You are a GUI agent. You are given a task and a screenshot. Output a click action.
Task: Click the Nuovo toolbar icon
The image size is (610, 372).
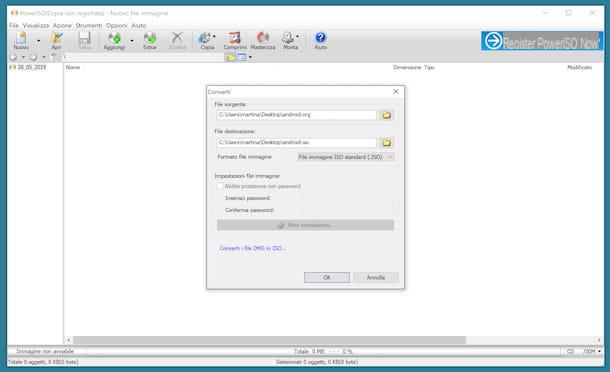[21, 40]
